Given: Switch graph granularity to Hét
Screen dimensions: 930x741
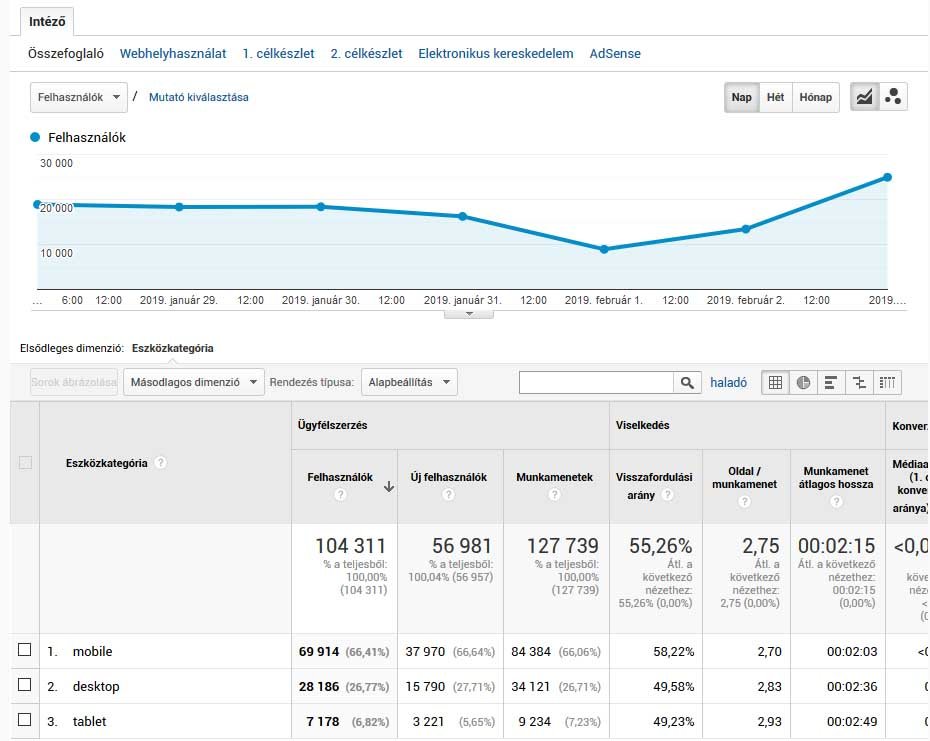Looking at the screenshot, I should (x=777, y=97).
